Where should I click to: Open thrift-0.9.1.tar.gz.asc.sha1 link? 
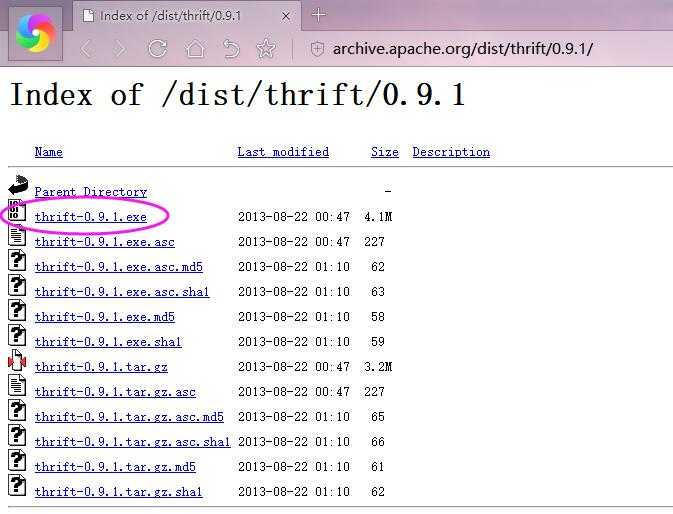133,441
